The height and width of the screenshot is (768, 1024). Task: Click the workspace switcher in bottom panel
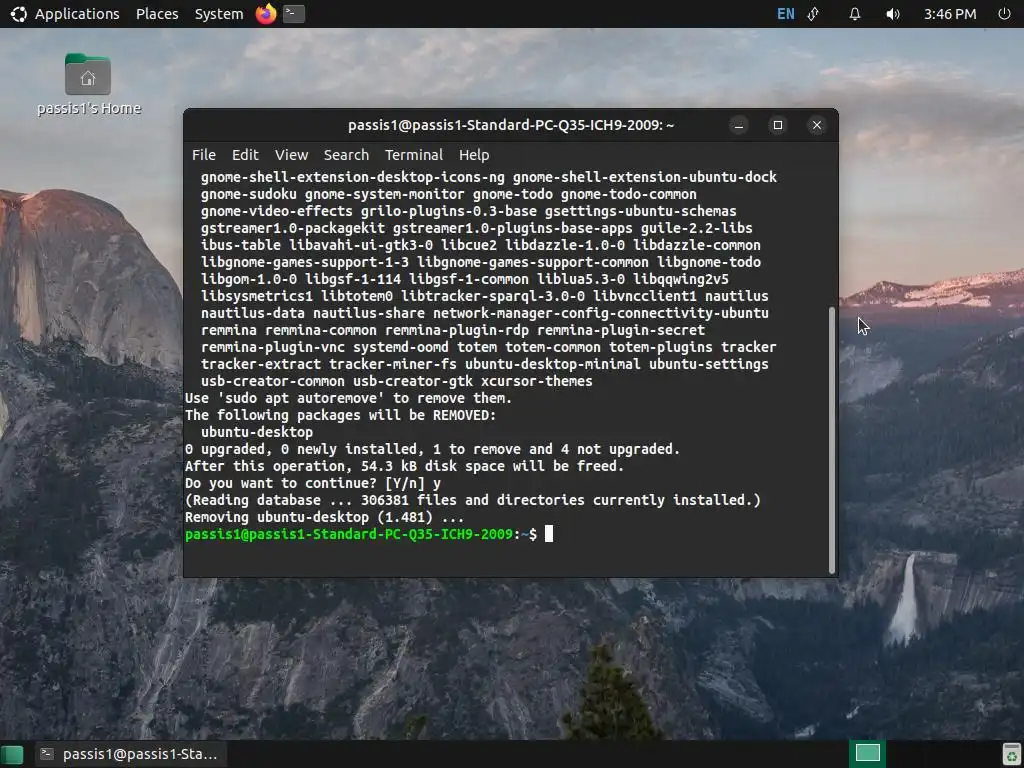click(867, 754)
